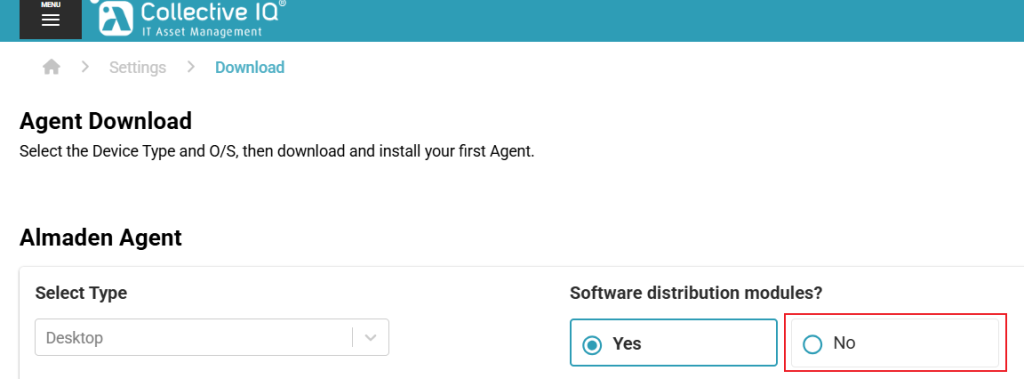Open the Desktop device type combo box
The height and width of the screenshot is (379, 1024).
tap(212, 337)
